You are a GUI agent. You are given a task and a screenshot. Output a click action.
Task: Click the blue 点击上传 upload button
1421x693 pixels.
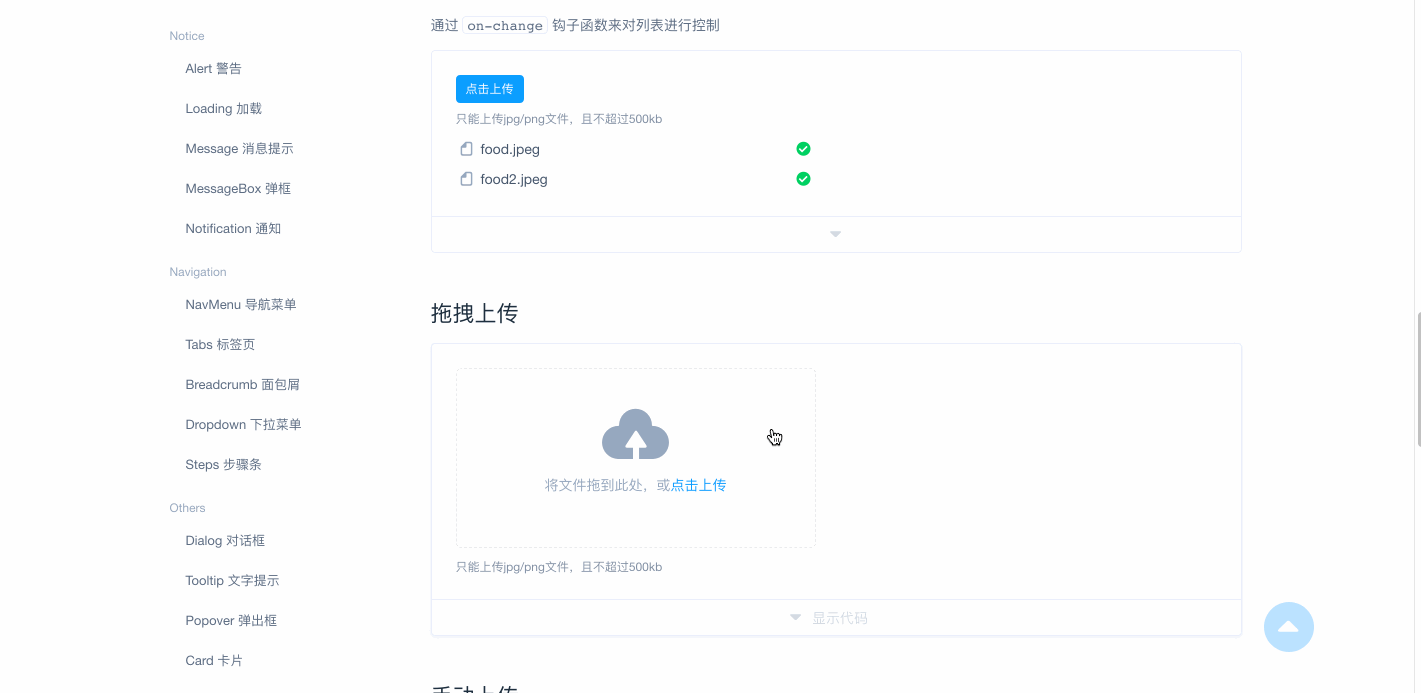click(489, 88)
